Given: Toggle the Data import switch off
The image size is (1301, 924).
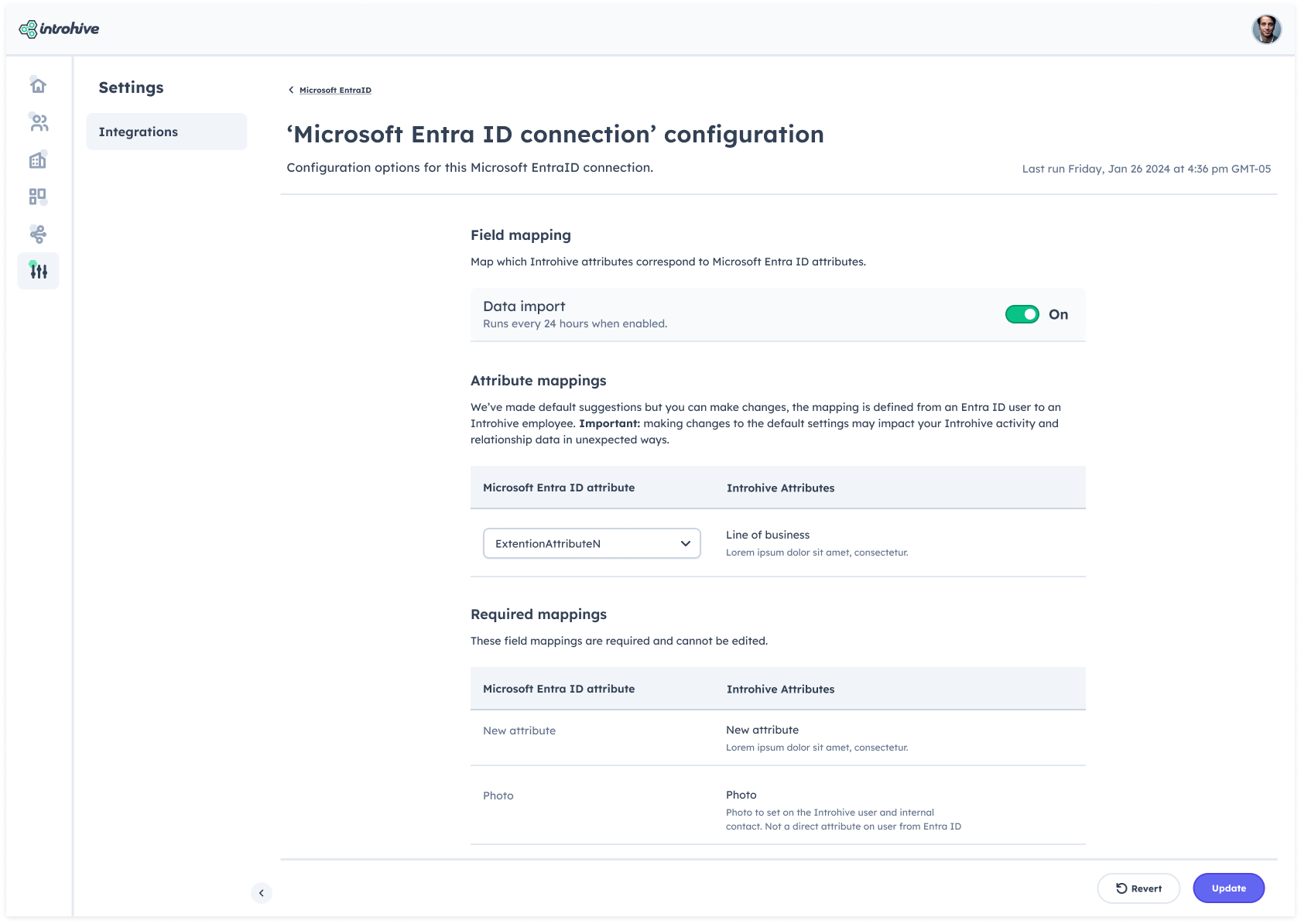Looking at the screenshot, I should (x=1022, y=314).
